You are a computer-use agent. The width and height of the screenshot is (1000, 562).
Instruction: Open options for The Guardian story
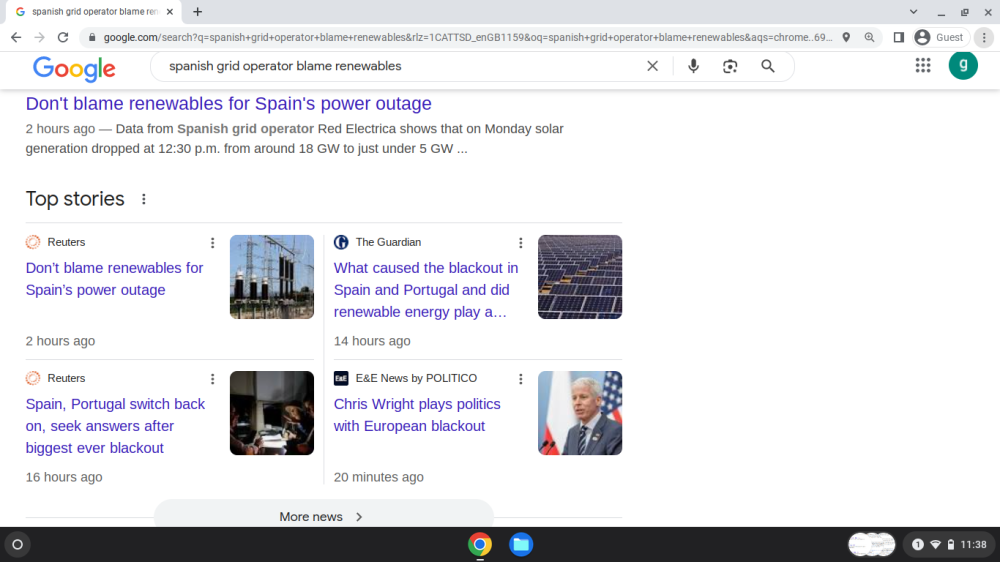[520, 242]
